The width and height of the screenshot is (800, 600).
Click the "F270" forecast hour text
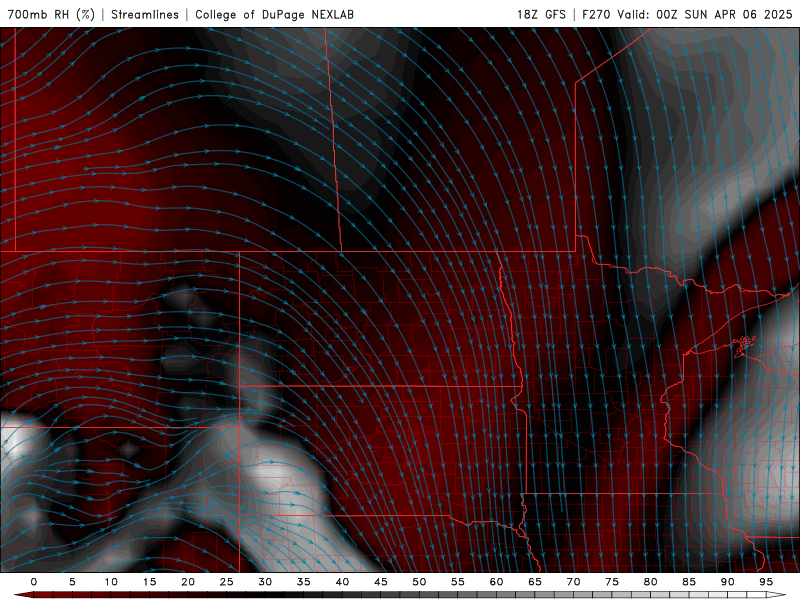[x=596, y=14]
